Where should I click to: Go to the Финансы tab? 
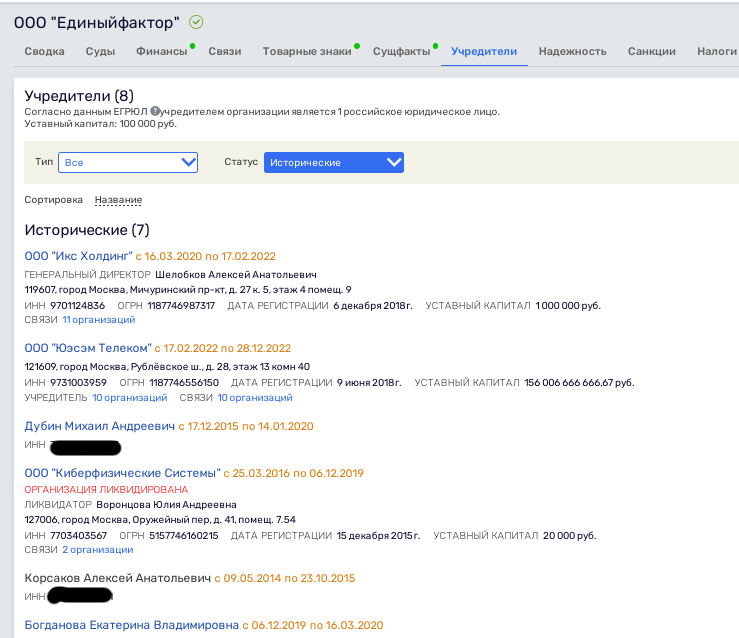(x=162, y=51)
